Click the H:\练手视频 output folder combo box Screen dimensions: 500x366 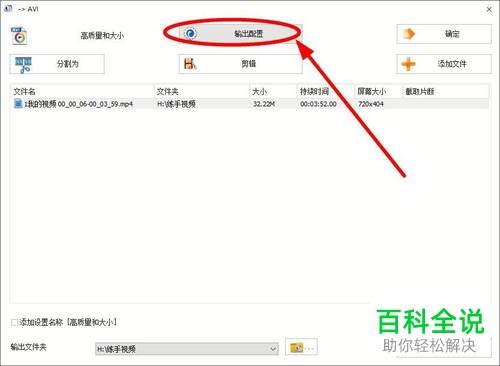tap(187, 349)
